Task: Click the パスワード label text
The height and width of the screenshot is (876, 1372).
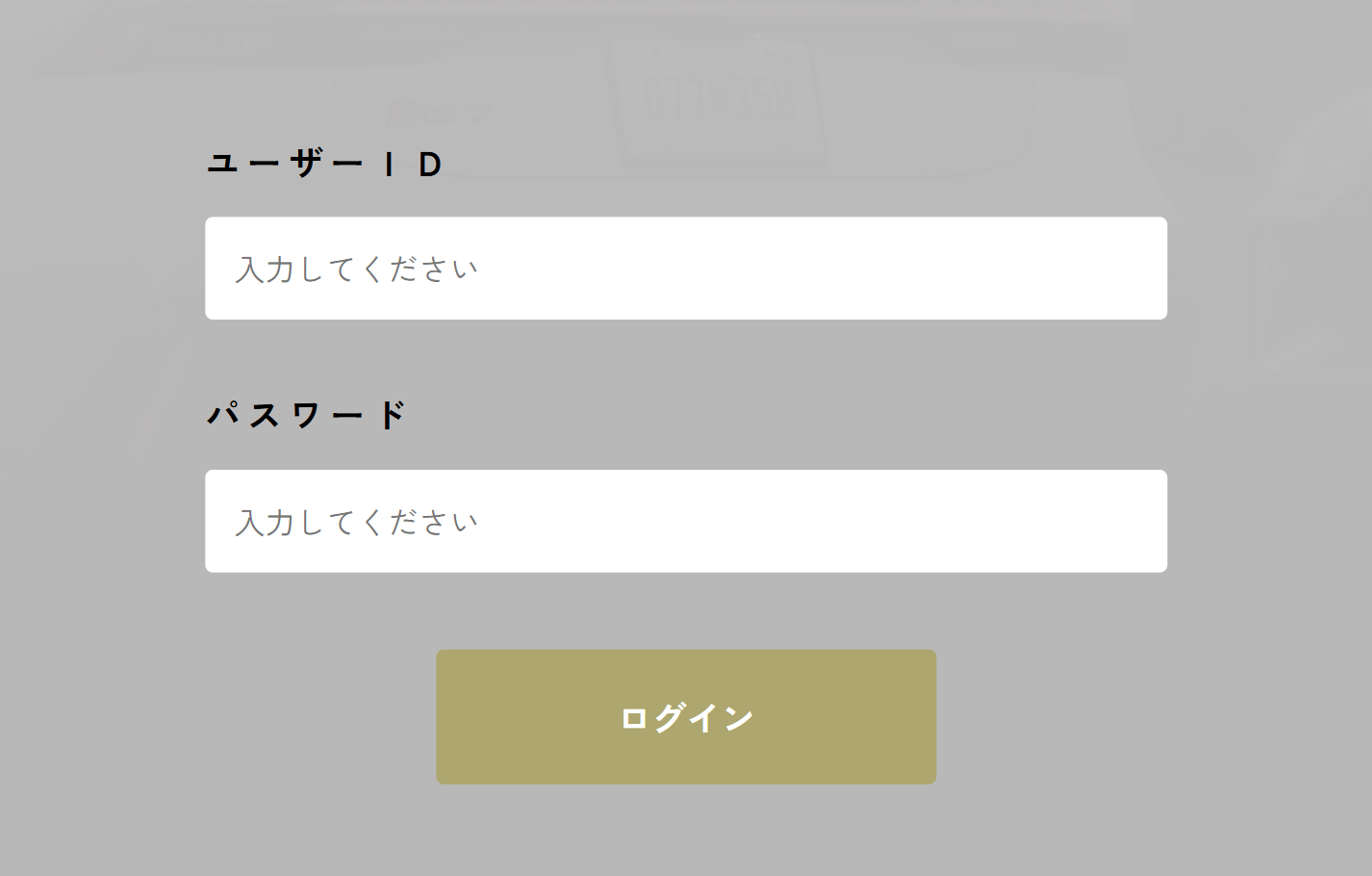Action: click(307, 416)
